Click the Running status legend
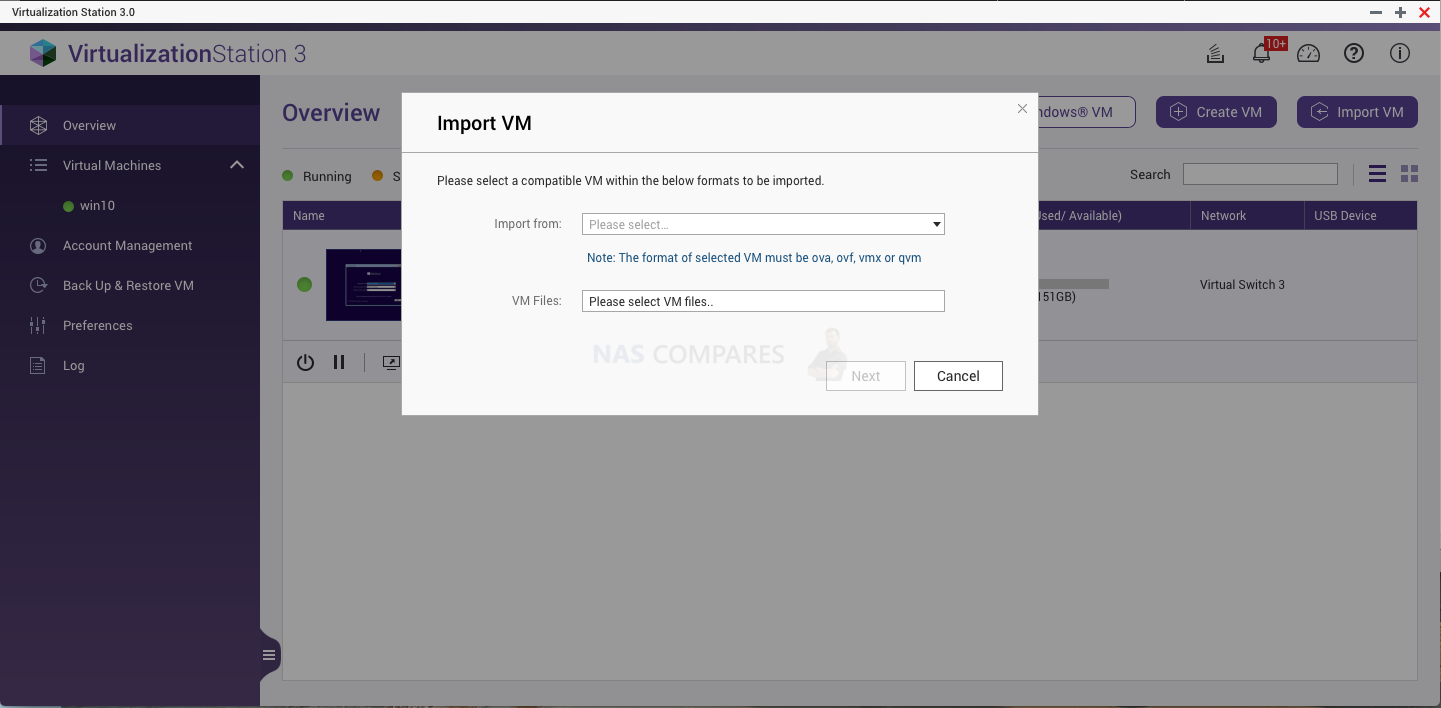The width and height of the screenshot is (1441, 708). (x=317, y=176)
